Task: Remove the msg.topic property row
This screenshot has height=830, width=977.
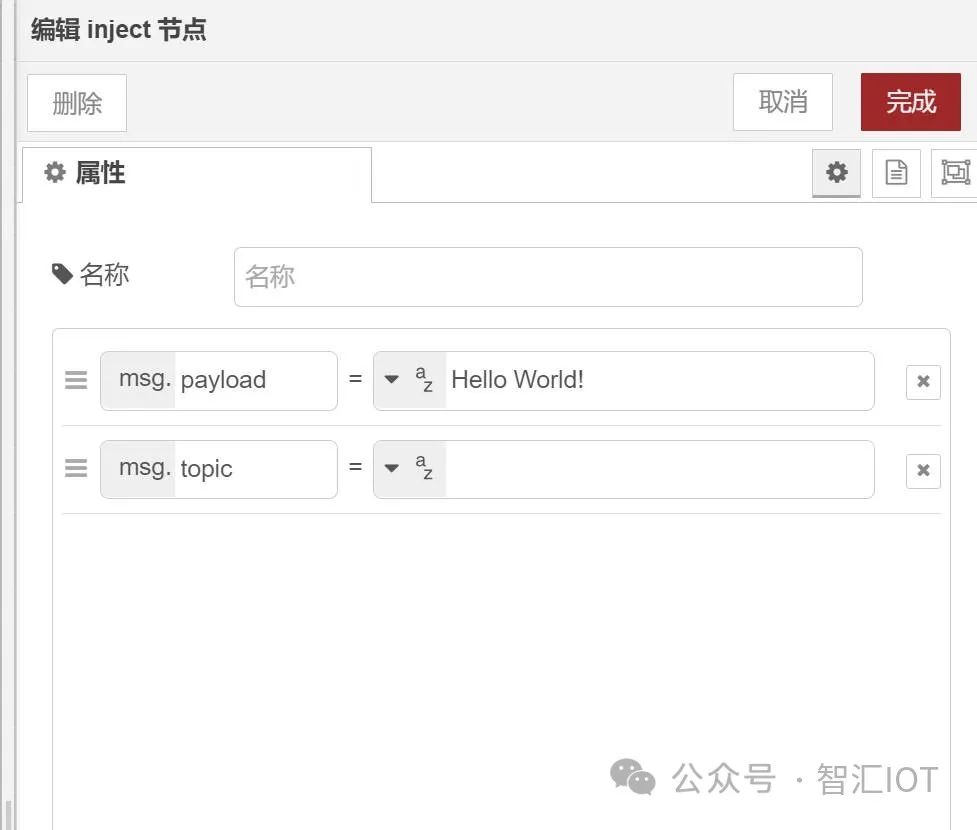Action: tap(923, 470)
